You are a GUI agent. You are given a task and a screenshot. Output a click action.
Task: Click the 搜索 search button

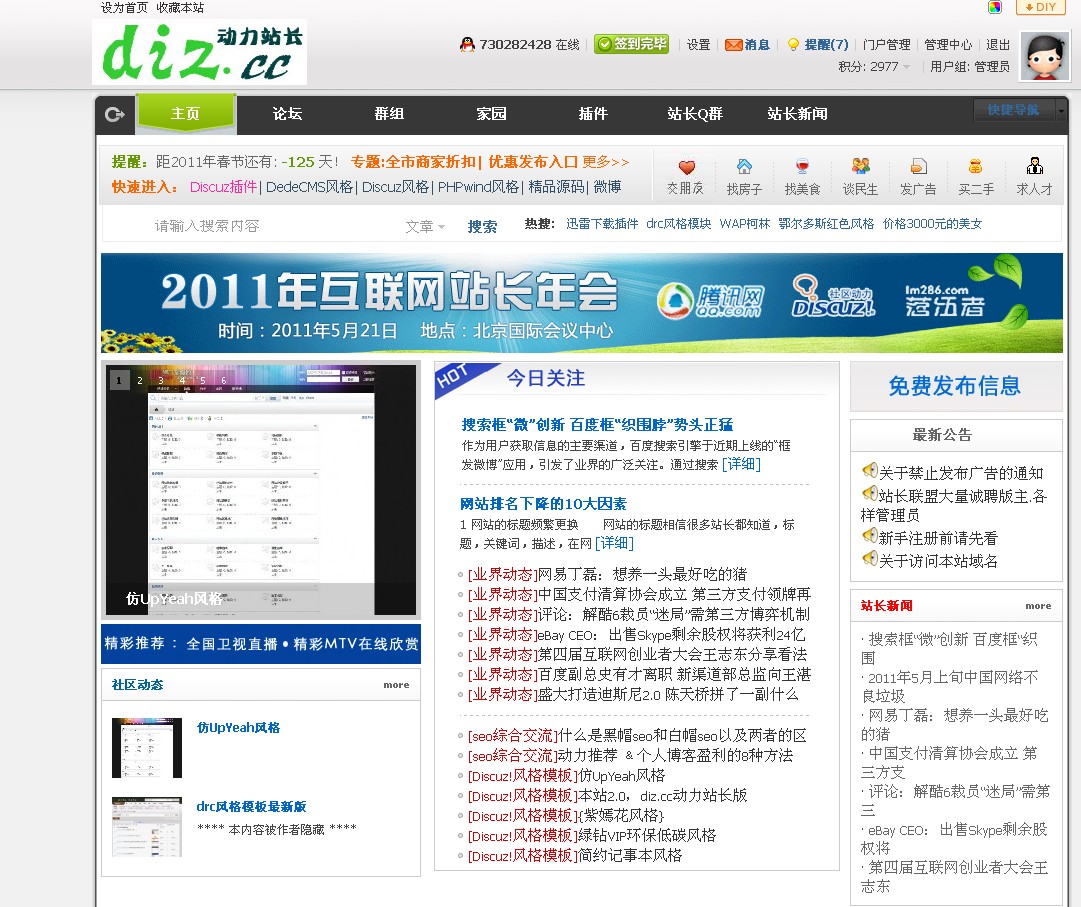tap(482, 226)
